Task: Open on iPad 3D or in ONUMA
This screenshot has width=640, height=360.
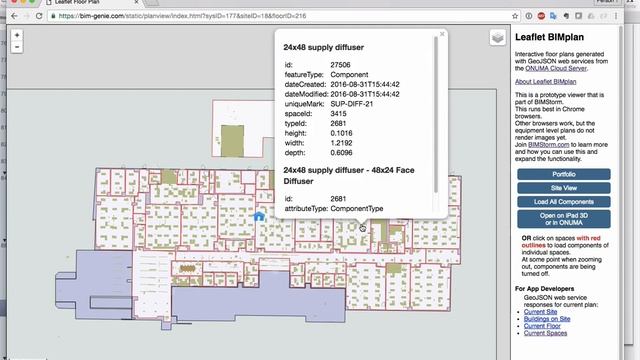Action: pos(564,219)
